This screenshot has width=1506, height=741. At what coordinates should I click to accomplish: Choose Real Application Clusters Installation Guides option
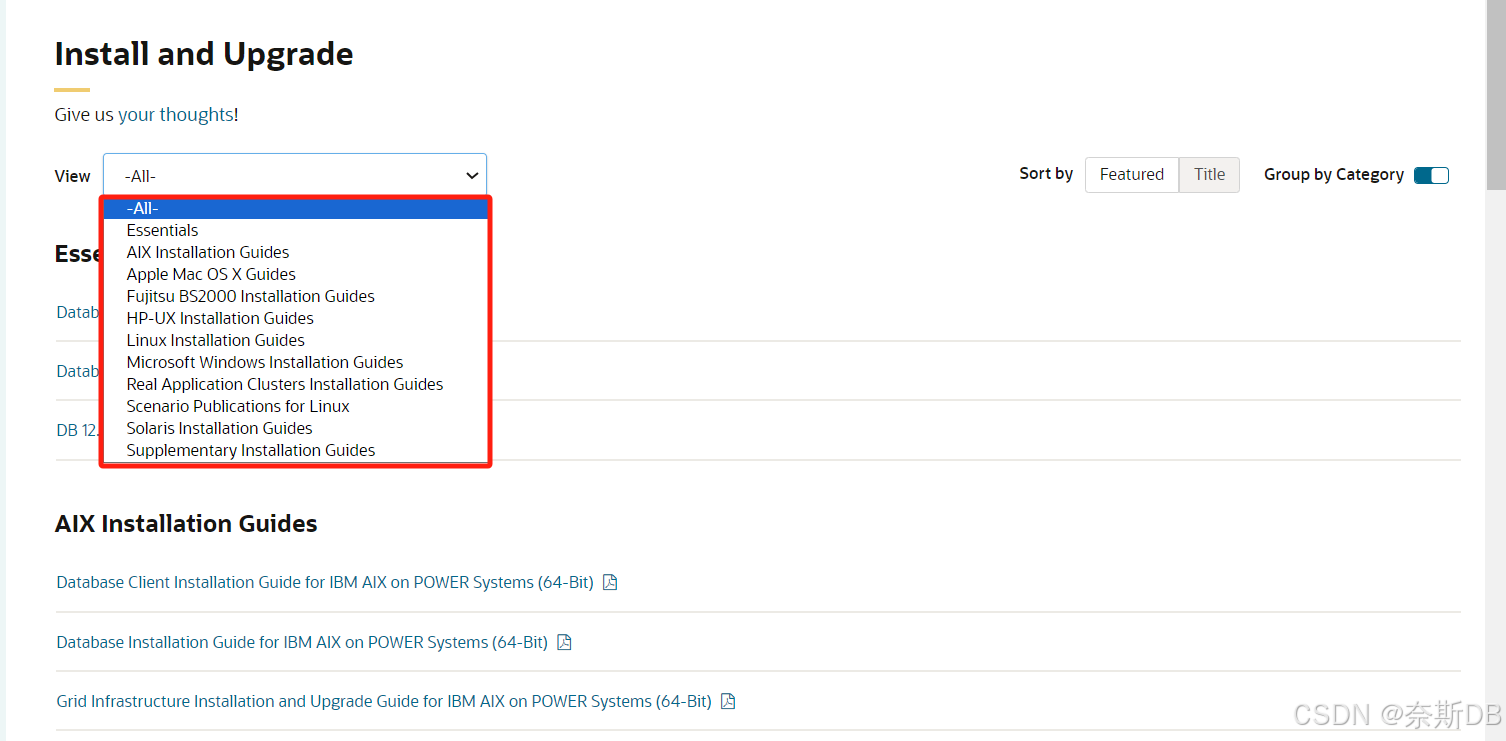click(x=296, y=384)
